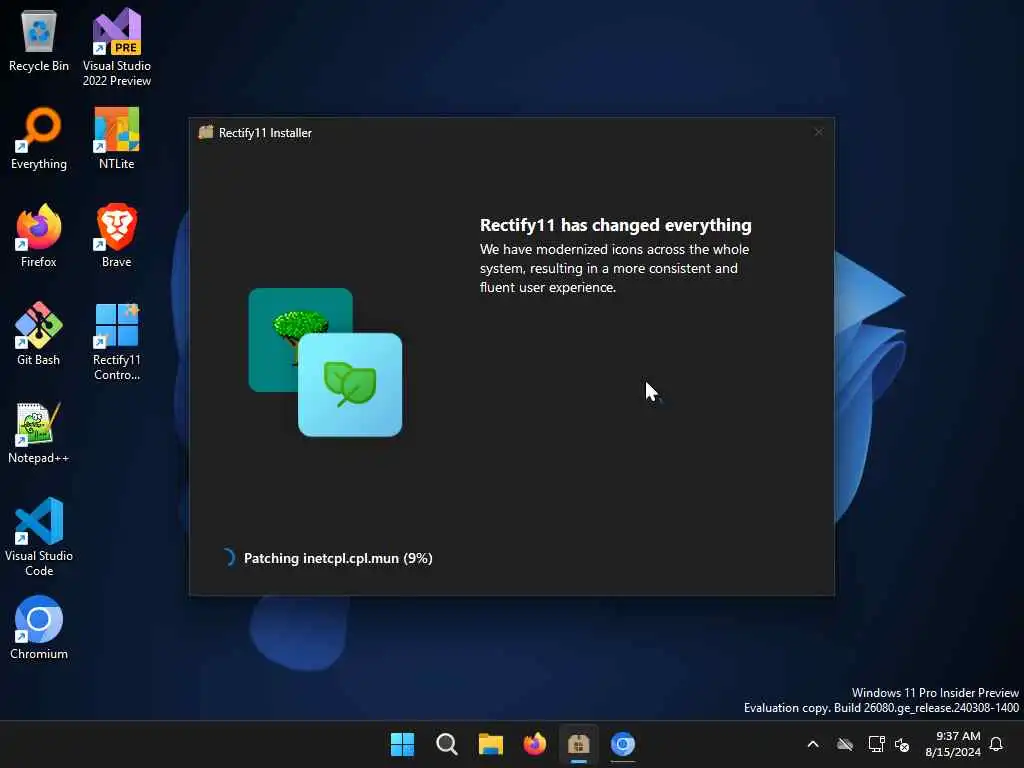
Task: Click the Visual Studio Code shortcut
Action: [39, 537]
